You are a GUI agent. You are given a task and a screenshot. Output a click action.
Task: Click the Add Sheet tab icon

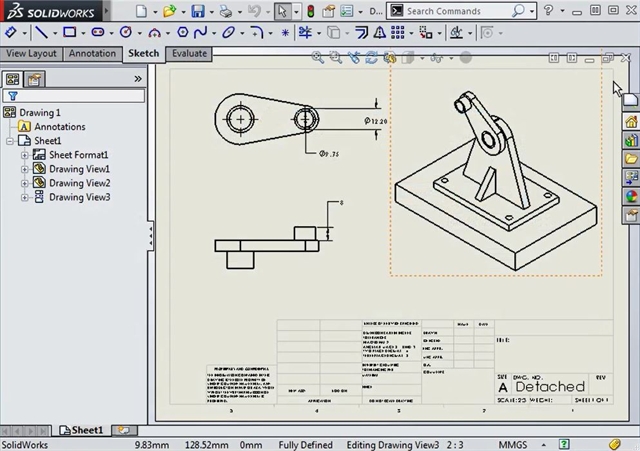tap(124, 430)
